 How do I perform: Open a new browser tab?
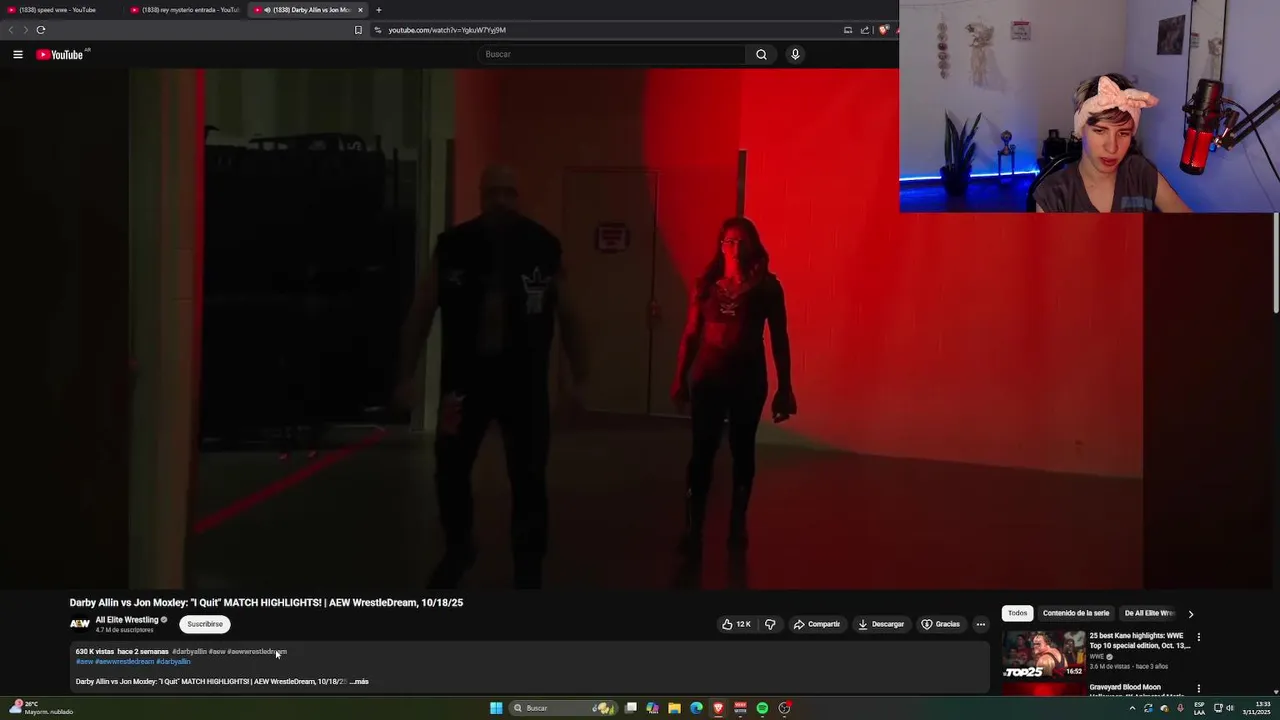click(x=378, y=10)
